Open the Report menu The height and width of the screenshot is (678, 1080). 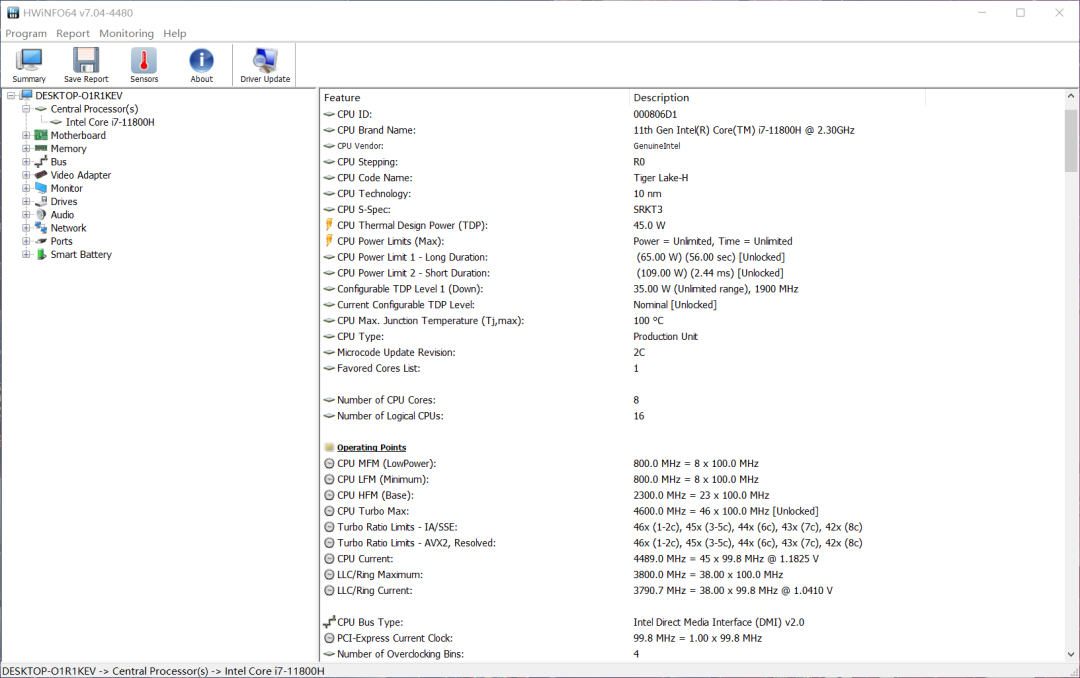pyautogui.click(x=73, y=33)
